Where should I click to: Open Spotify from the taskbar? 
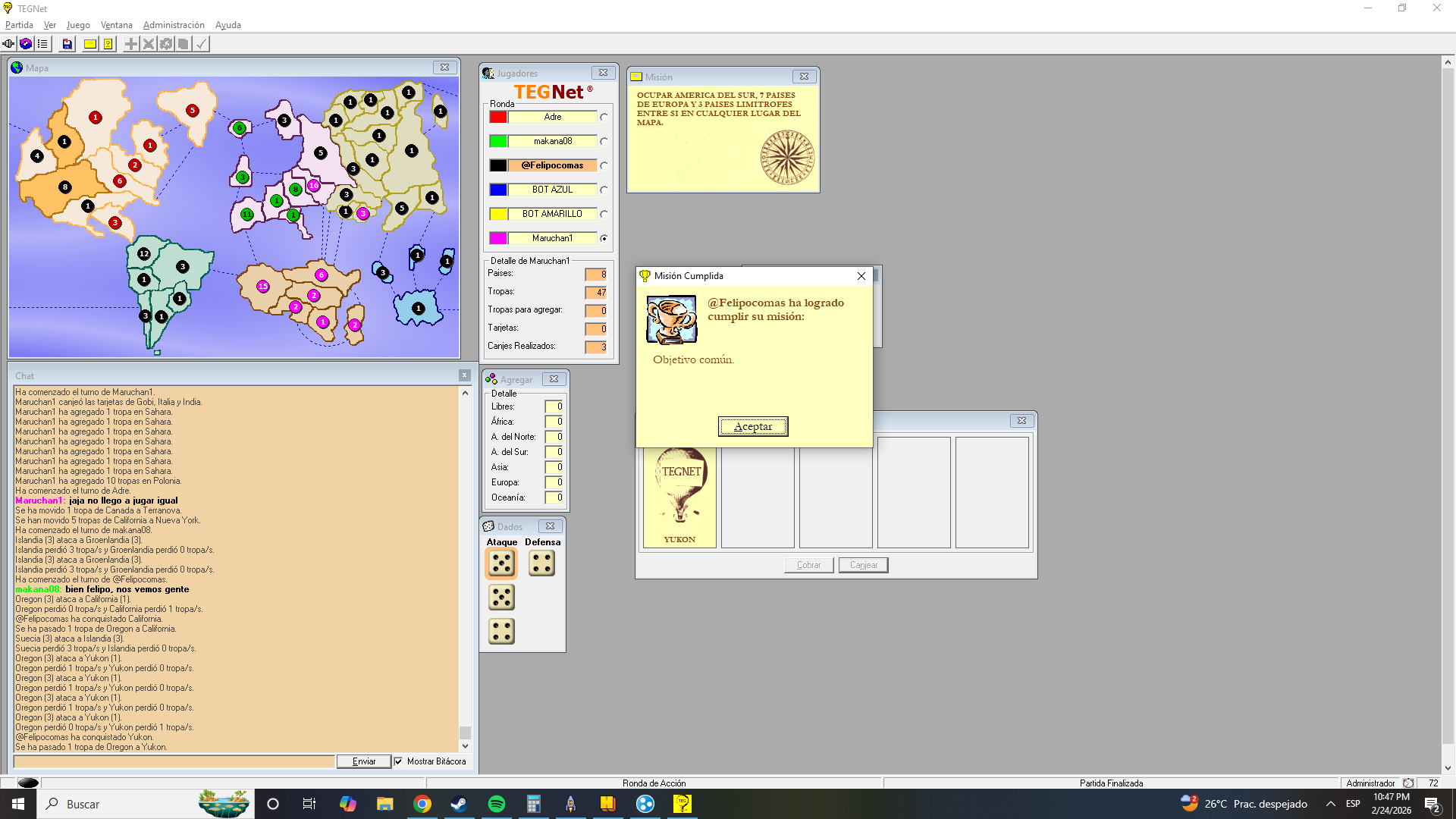[x=497, y=804]
